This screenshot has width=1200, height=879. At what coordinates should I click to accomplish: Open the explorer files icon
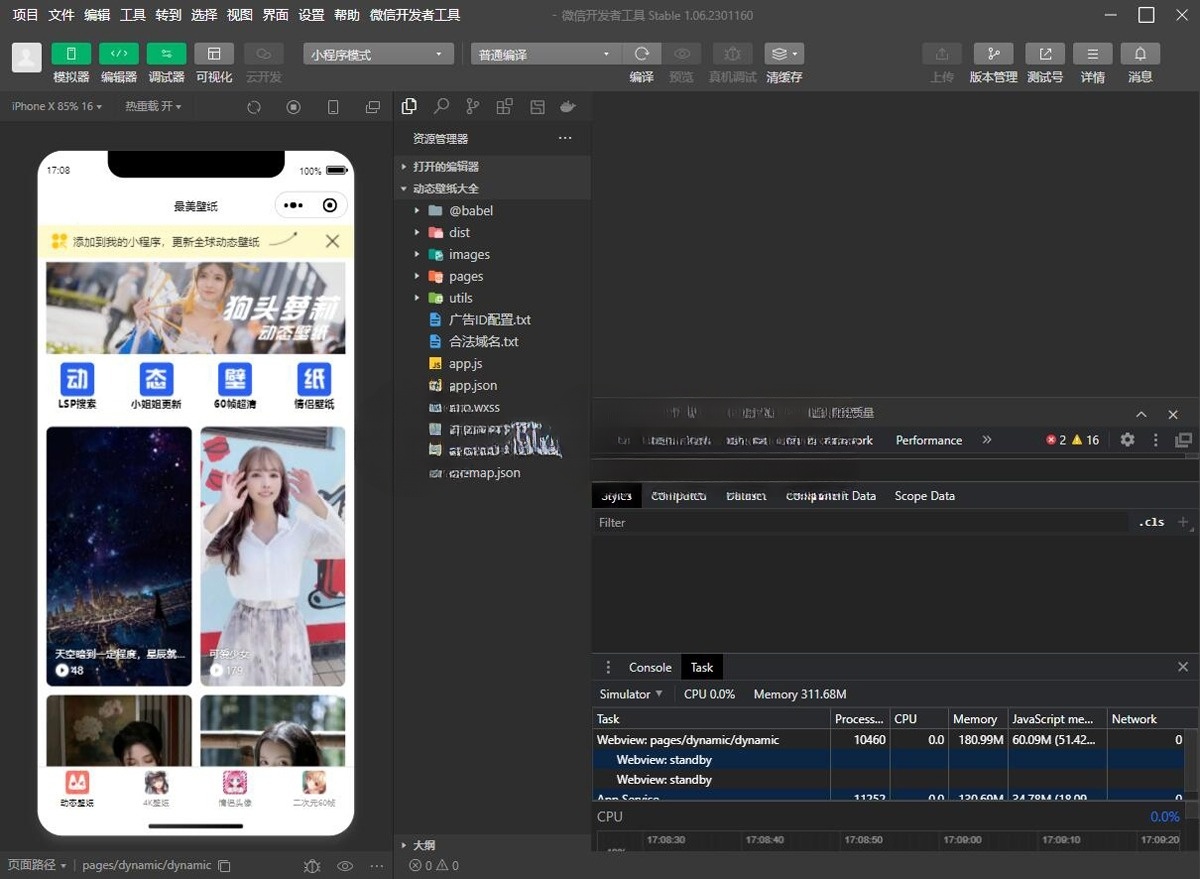point(409,106)
